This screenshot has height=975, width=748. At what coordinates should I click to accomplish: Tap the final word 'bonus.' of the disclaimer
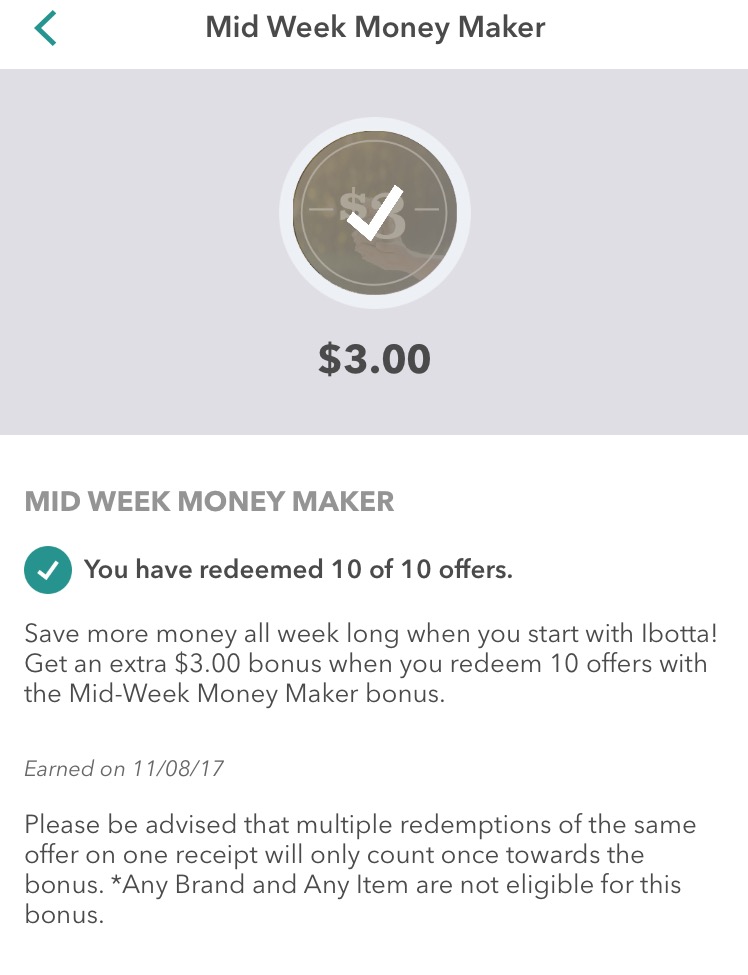click(64, 915)
